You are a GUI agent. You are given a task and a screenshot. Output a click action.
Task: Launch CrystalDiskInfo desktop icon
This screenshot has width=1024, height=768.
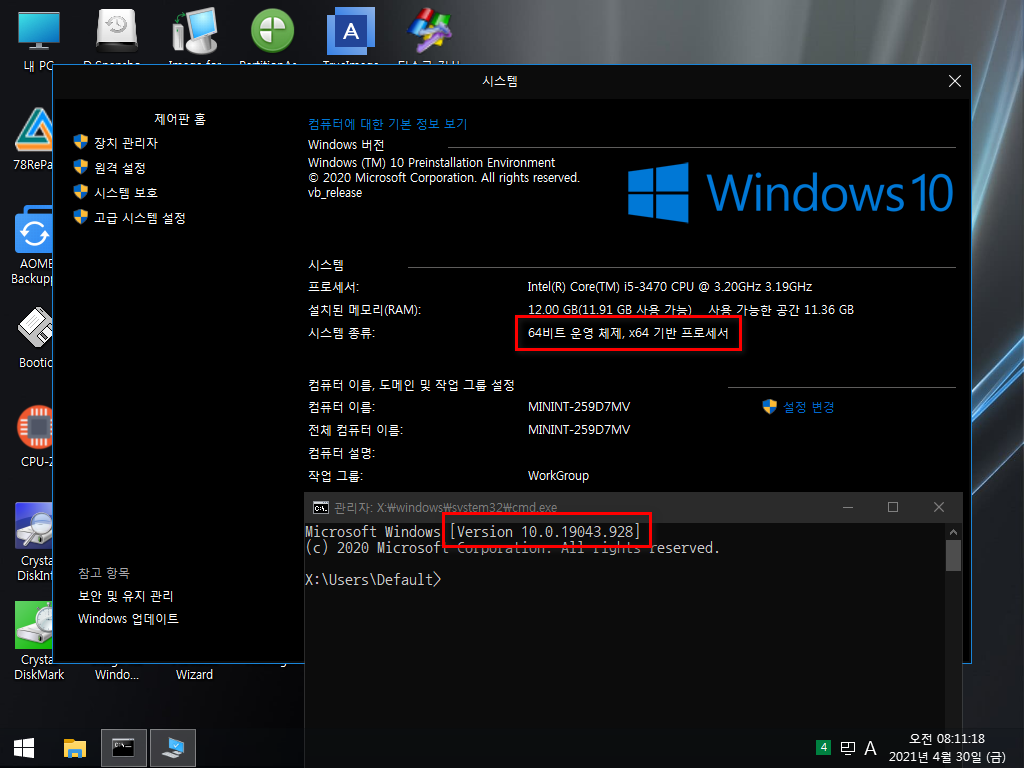point(34,541)
